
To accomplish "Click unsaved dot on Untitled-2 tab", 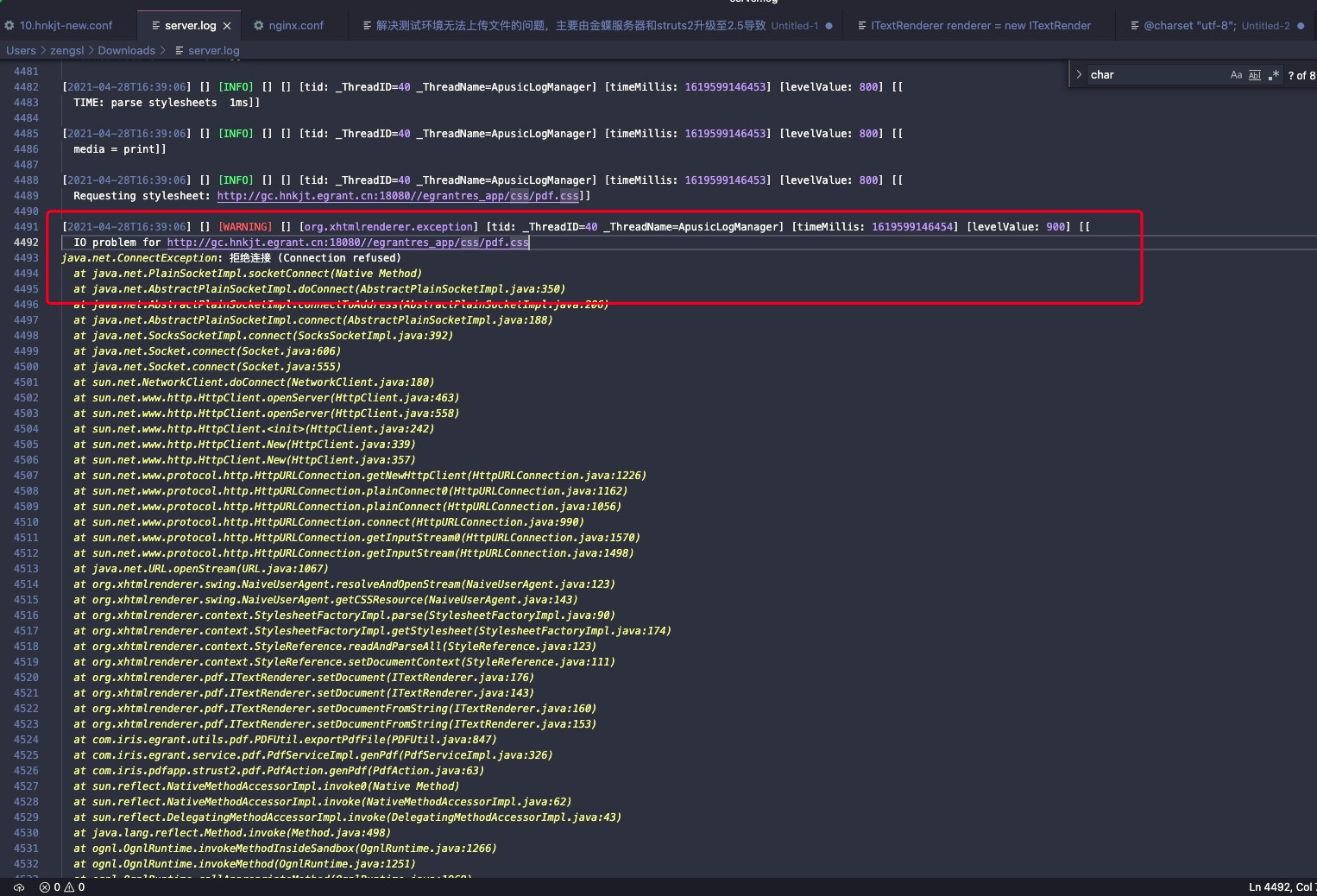I will tap(1301, 26).
